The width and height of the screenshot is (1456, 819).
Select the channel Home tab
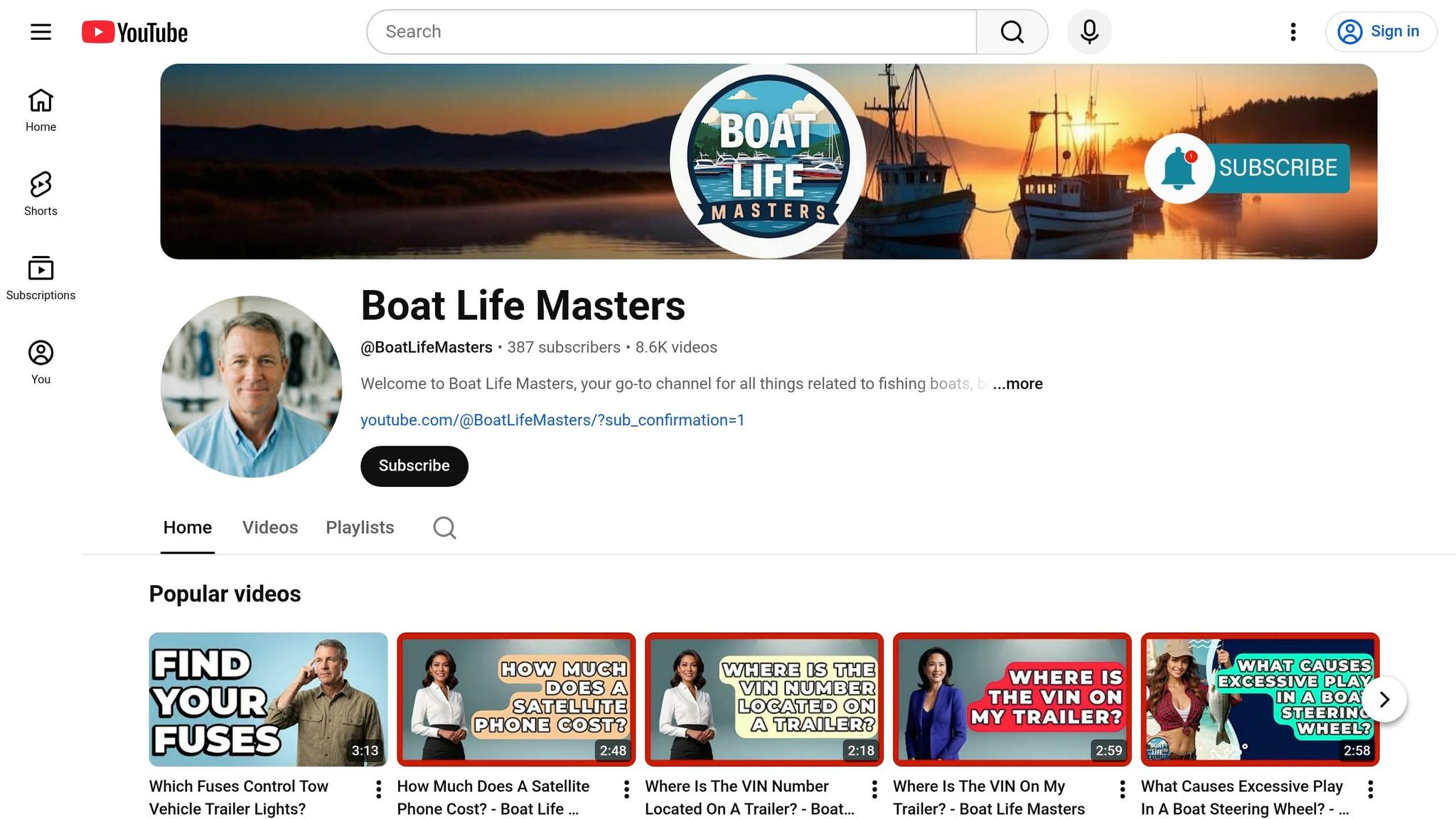[188, 528]
